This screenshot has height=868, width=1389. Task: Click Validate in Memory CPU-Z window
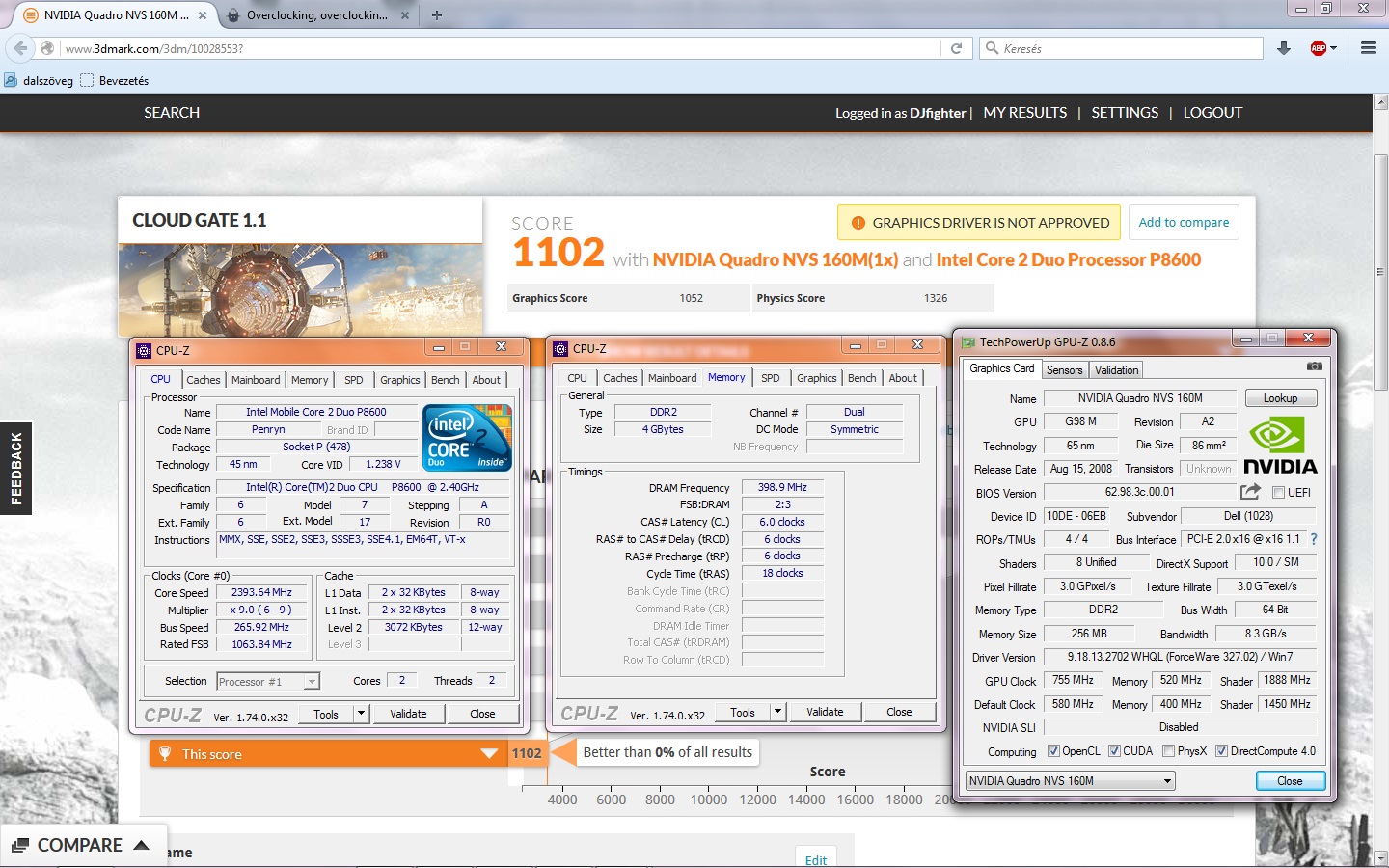(x=825, y=712)
